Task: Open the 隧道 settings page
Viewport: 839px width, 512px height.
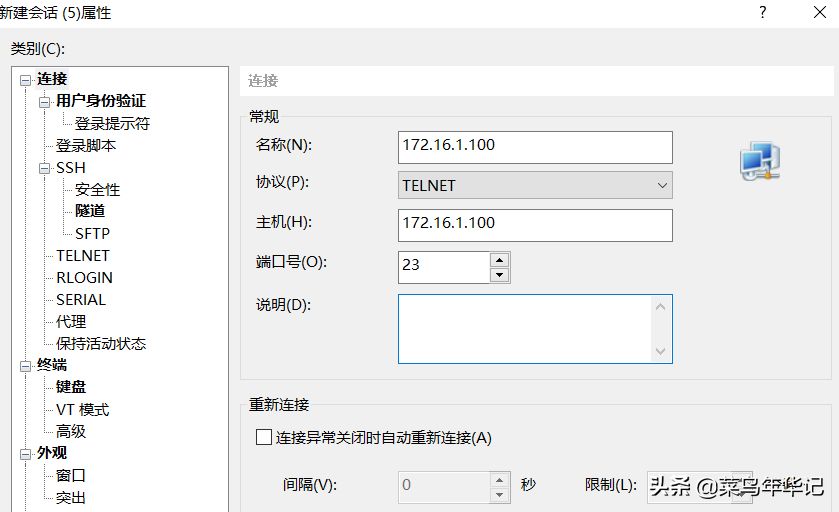Action: click(90, 211)
